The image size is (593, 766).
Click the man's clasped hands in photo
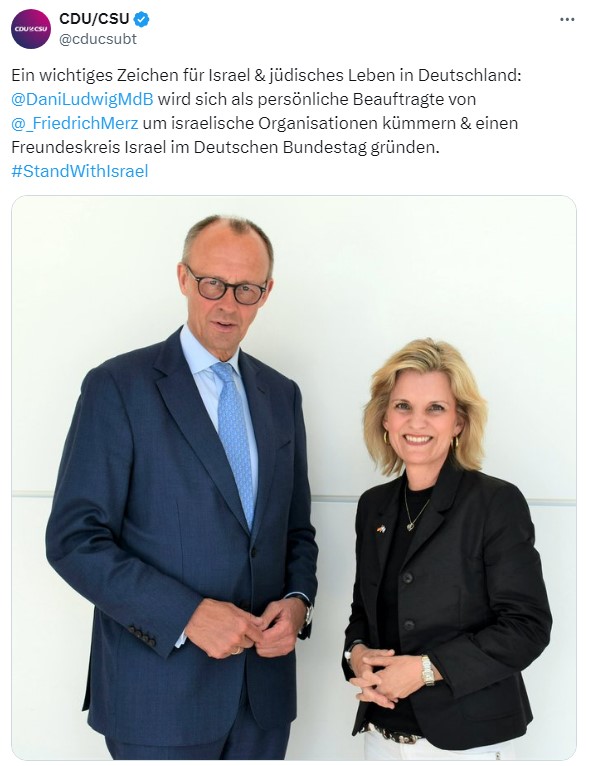[247, 629]
